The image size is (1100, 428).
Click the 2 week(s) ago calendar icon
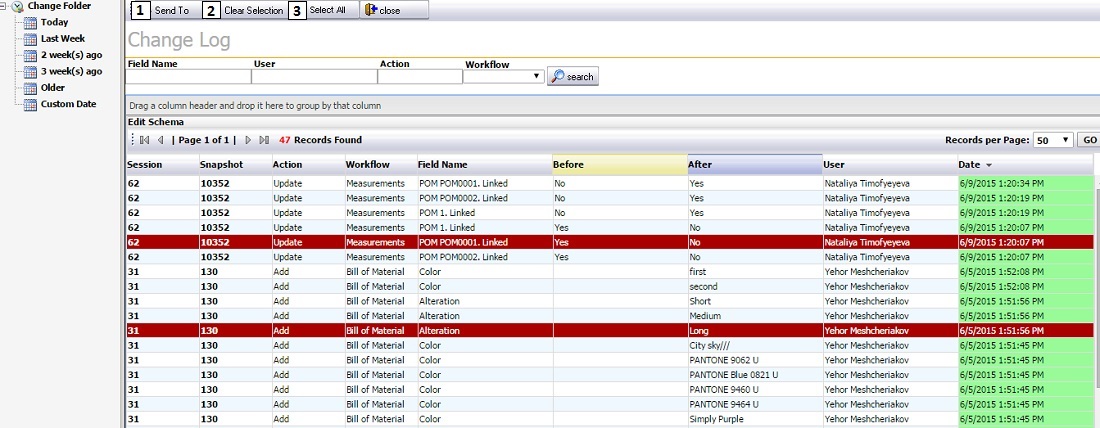(x=30, y=55)
